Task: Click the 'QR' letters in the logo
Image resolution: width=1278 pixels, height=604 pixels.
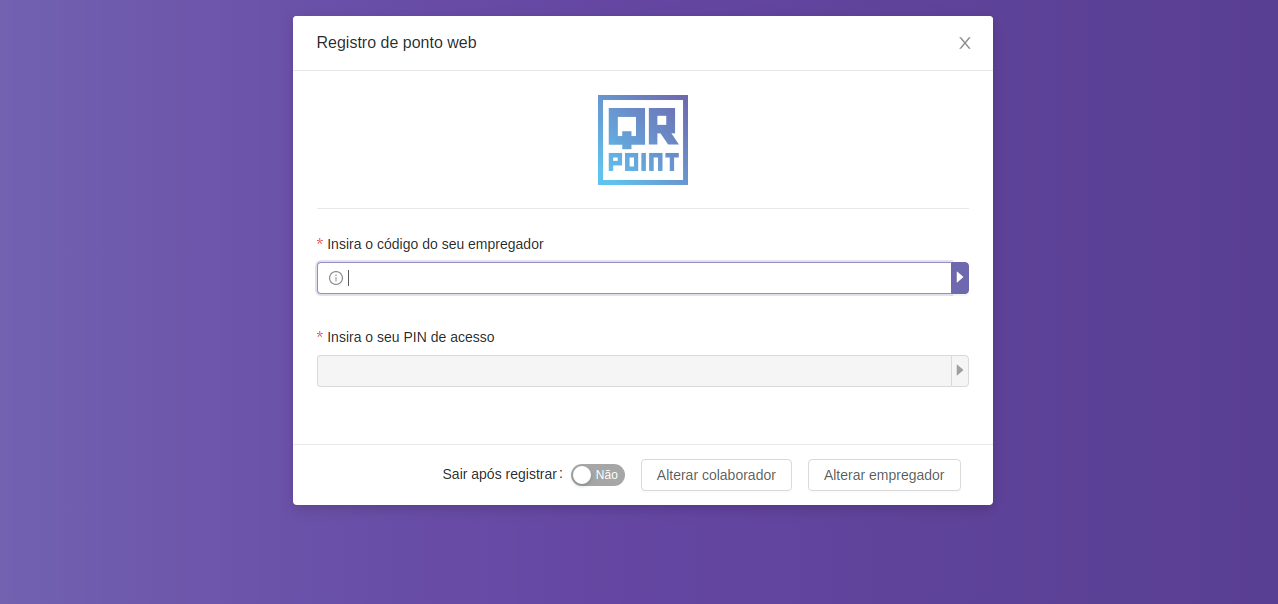Action: tap(643, 125)
